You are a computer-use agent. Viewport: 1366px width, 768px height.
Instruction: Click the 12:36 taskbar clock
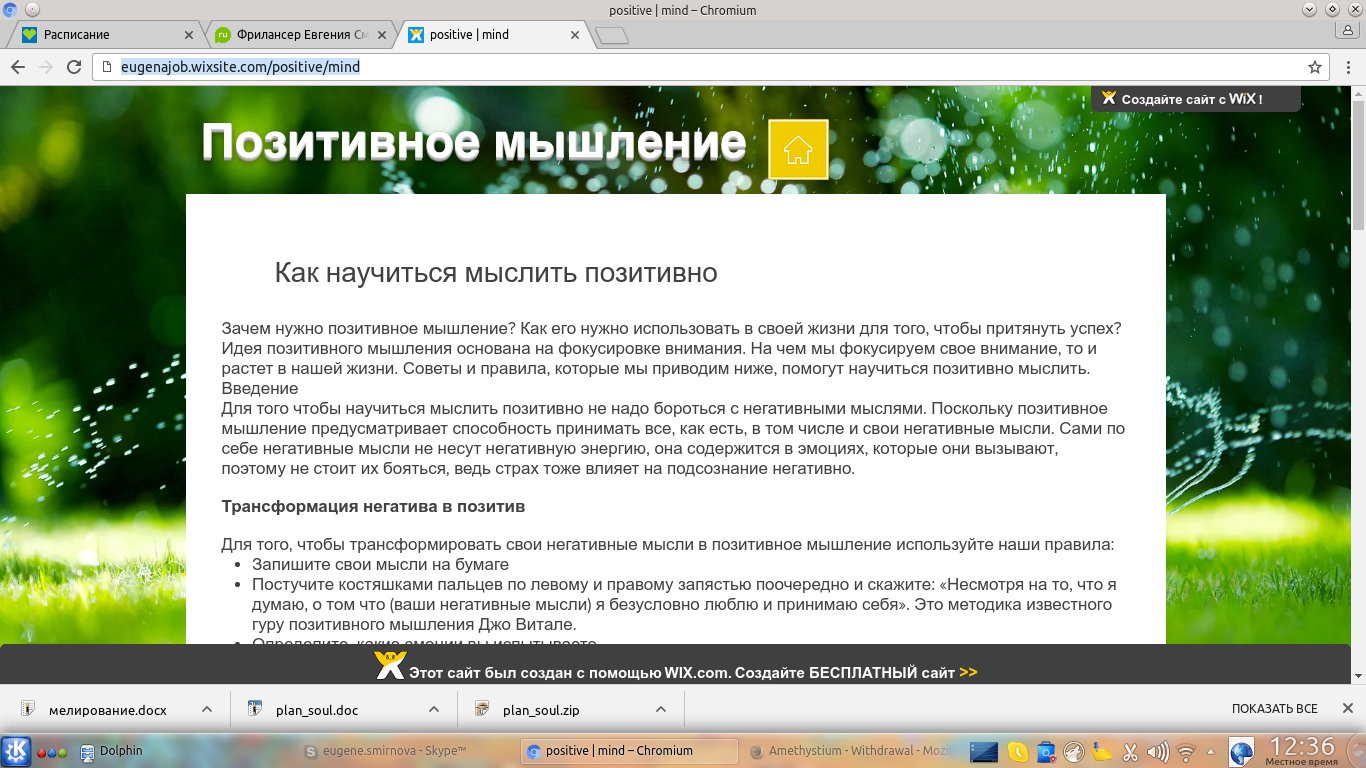1301,750
